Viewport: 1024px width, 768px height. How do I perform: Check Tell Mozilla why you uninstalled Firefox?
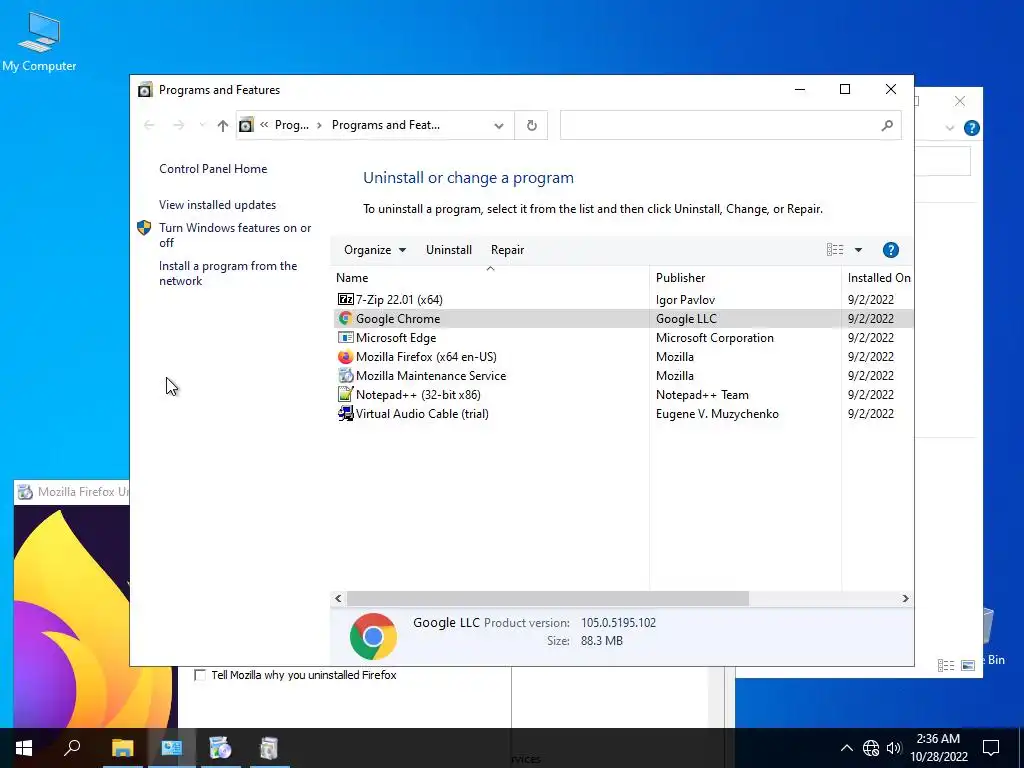tap(200, 675)
